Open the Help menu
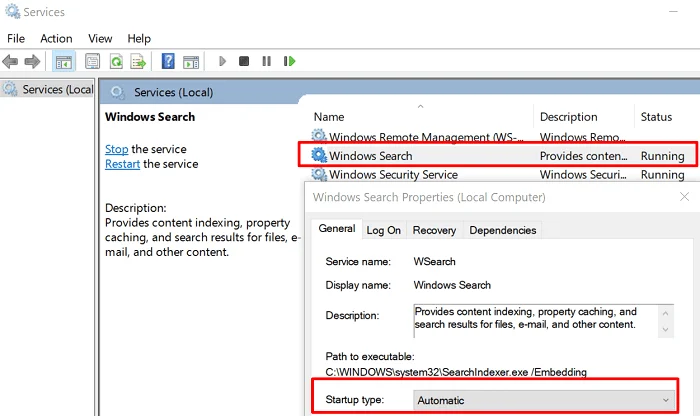Screen dimensions: 700x416 pos(139,38)
